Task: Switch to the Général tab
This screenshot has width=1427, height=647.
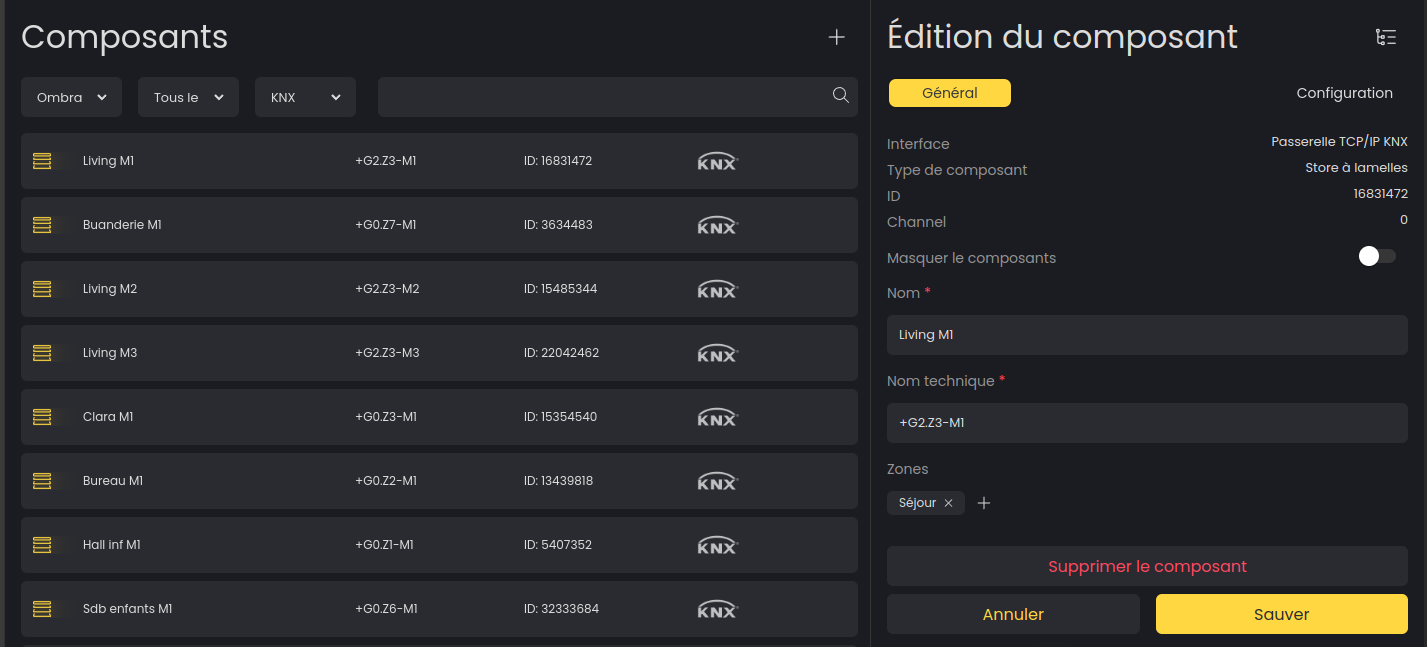Action: 949,93
